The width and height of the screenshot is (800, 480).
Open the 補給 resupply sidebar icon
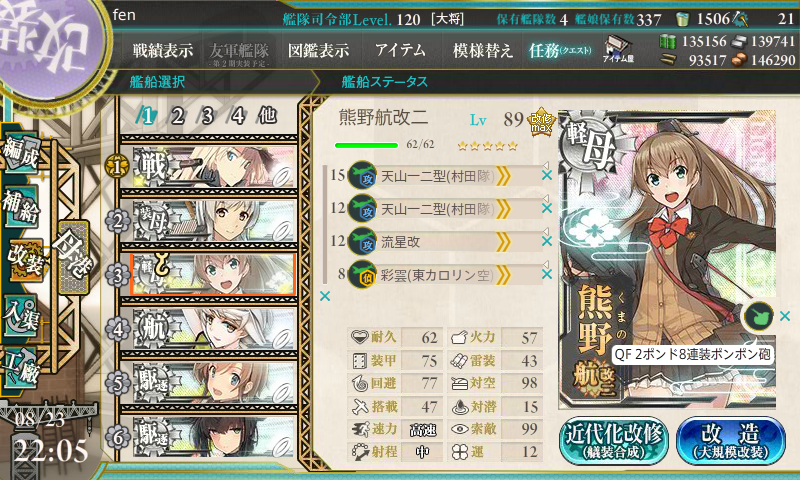coord(21,206)
